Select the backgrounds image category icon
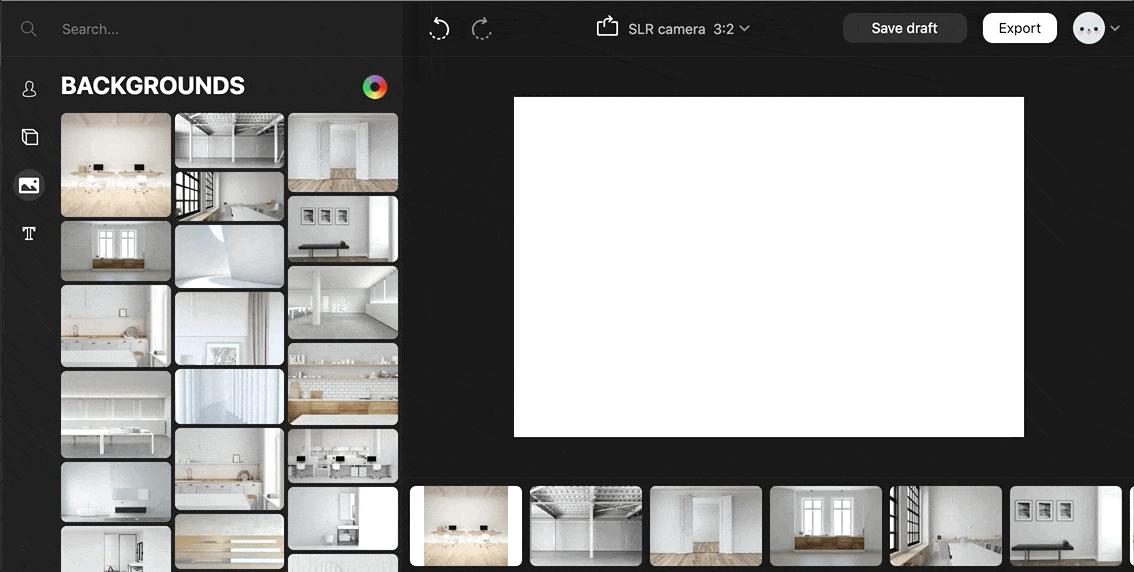The image size is (1134, 572). 30,185
